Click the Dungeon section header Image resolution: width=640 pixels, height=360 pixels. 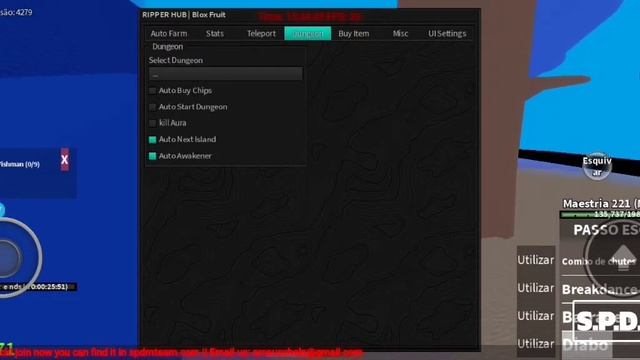(x=167, y=47)
